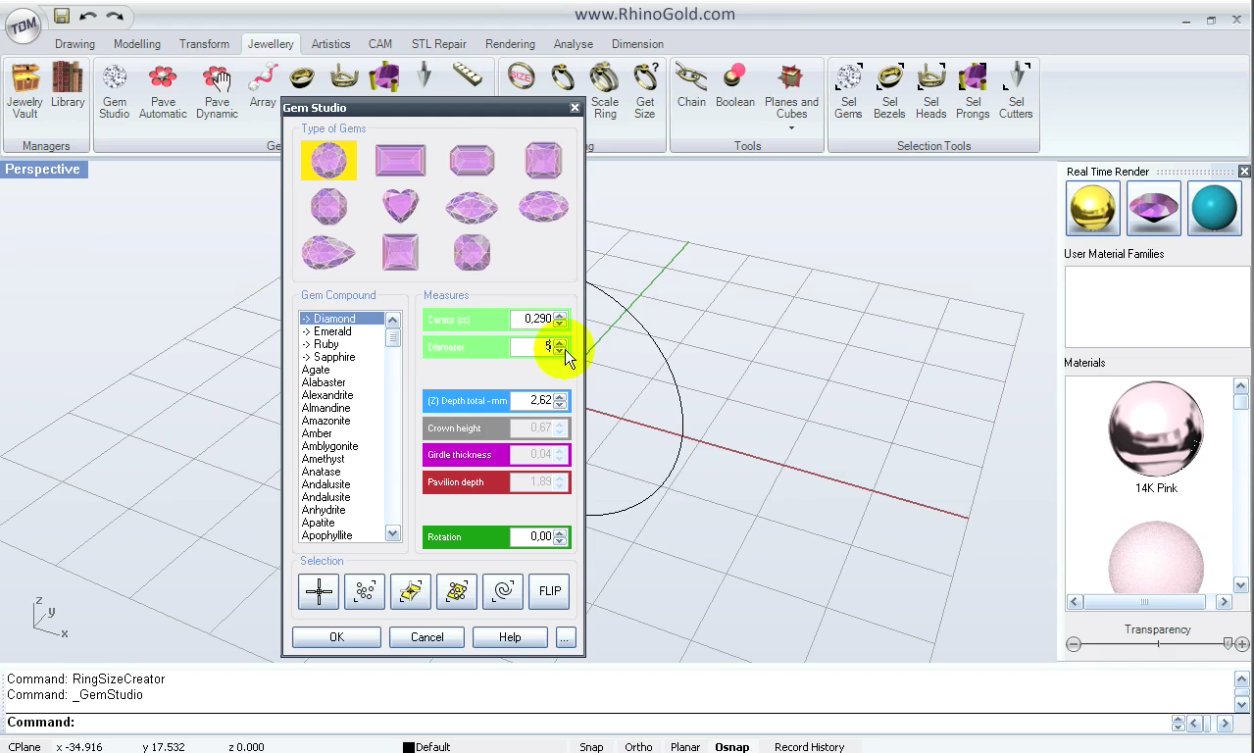
Task: Click the Help button in Gem Studio
Action: click(x=510, y=637)
